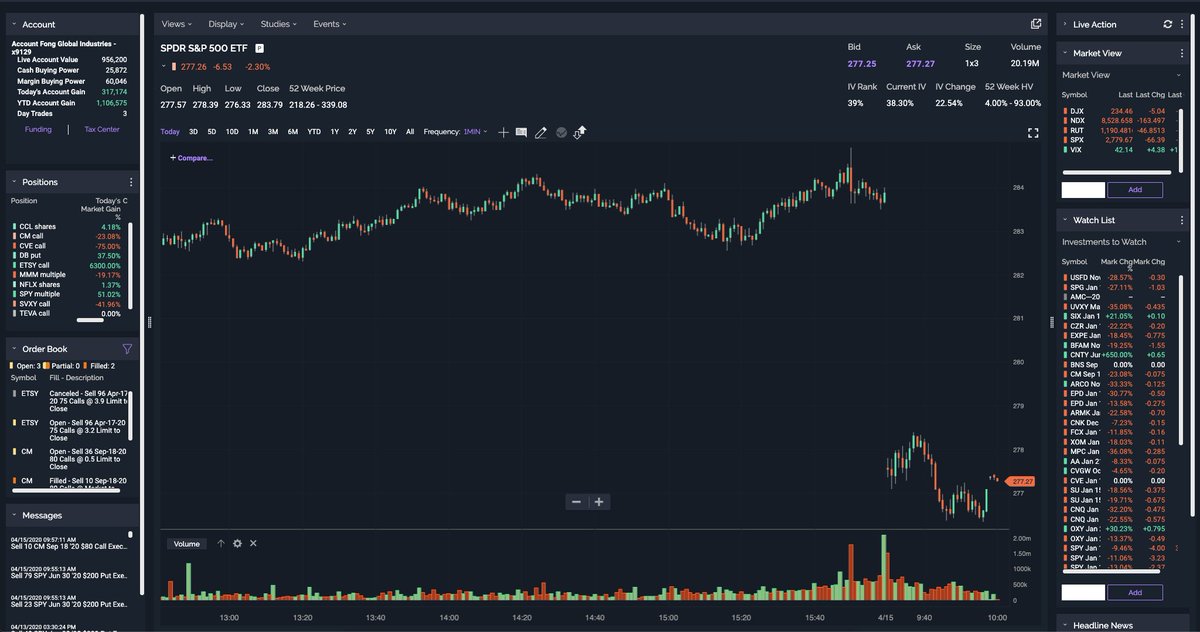Image resolution: width=1200 pixels, height=632 pixels.
Task: Open Market View panel options menu
Action: coord(1182,53)
